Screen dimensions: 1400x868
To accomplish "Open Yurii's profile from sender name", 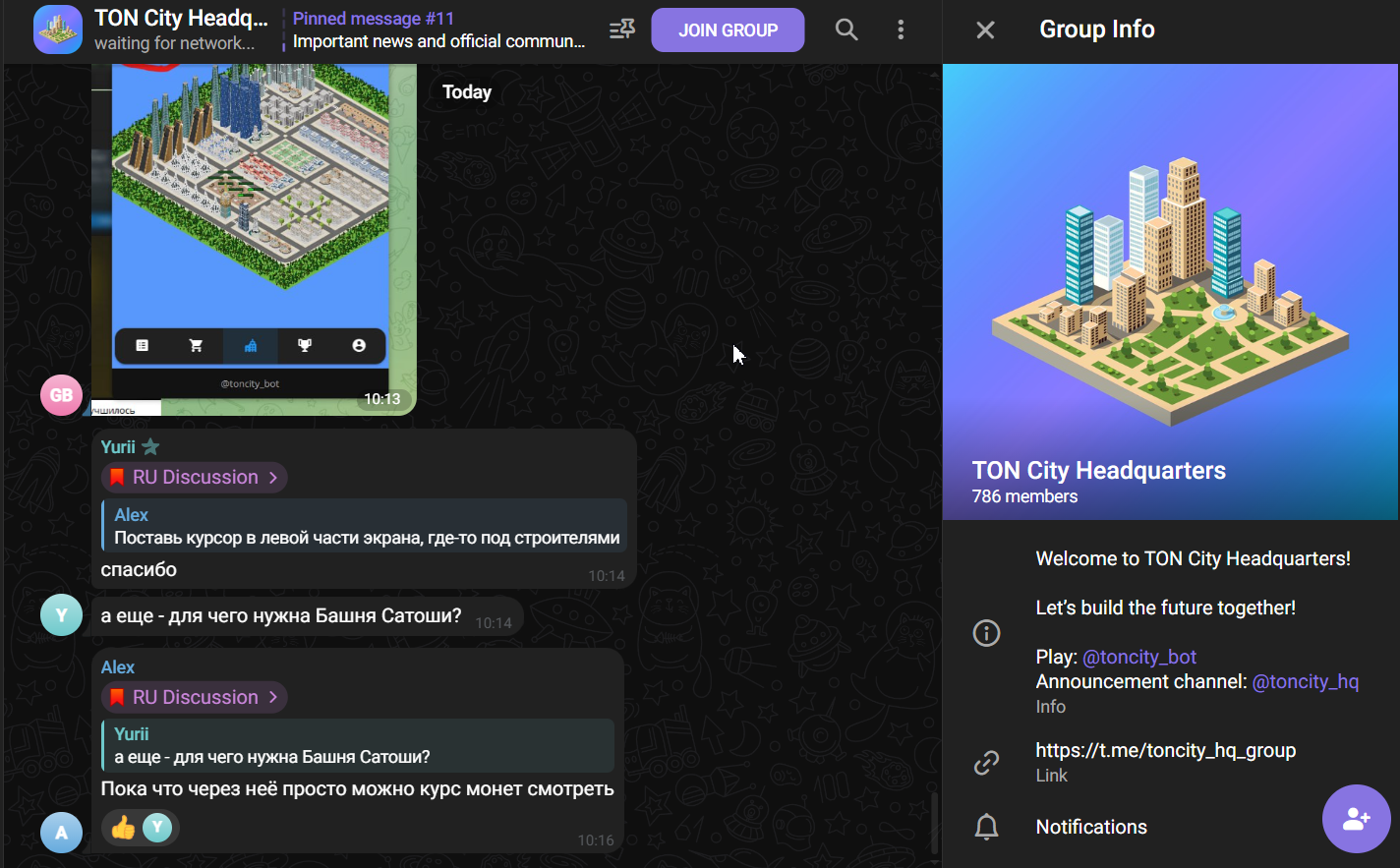I will pos(118,447).
